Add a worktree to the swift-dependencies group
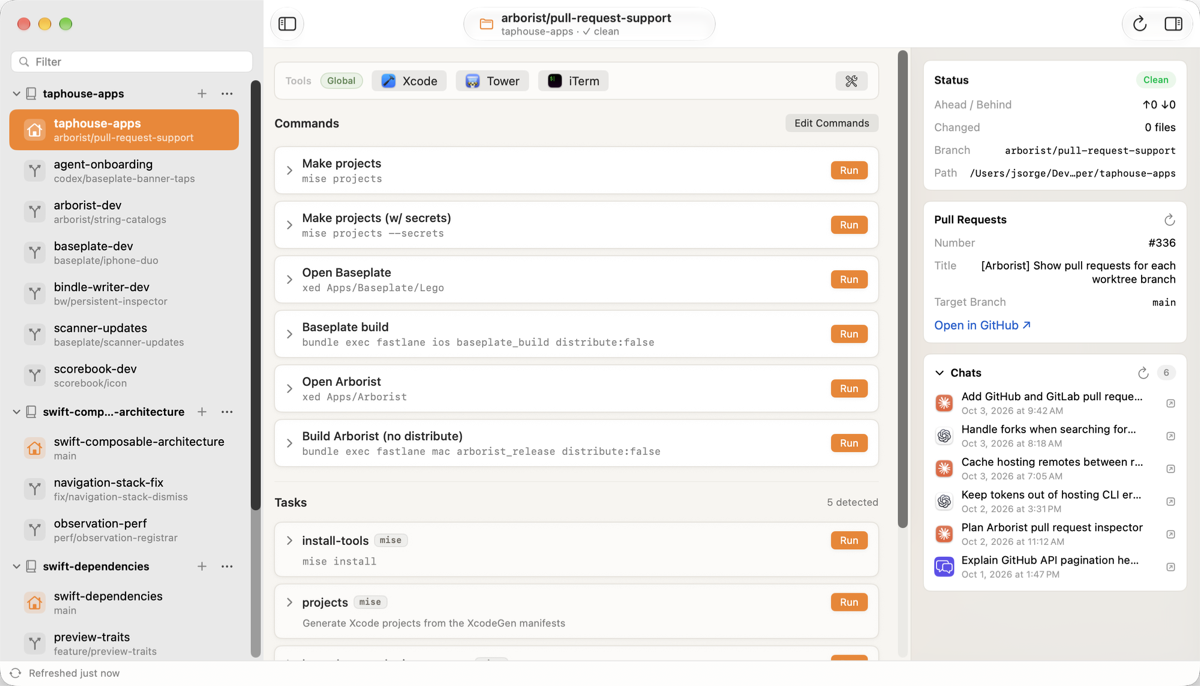Image resolution: width=1200 pixels, height=686 pixels. pyautogui.click(x=202, y=566)
